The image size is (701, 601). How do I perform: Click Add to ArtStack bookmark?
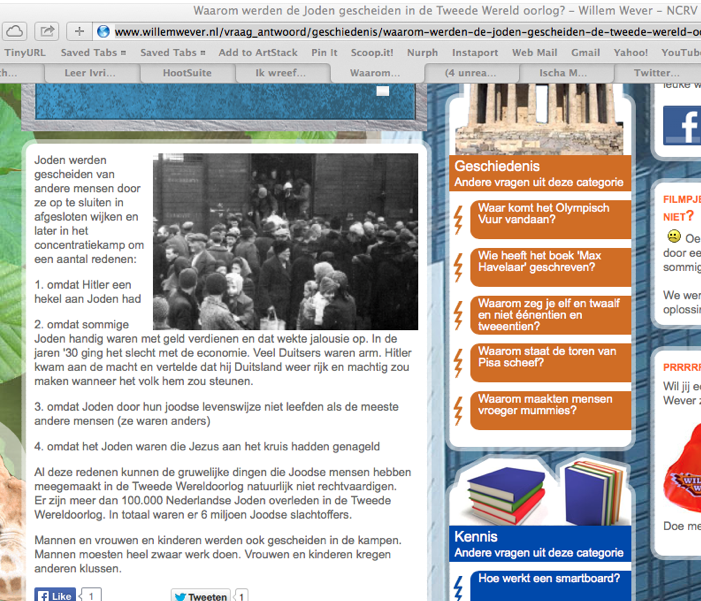tap(258, 53)
